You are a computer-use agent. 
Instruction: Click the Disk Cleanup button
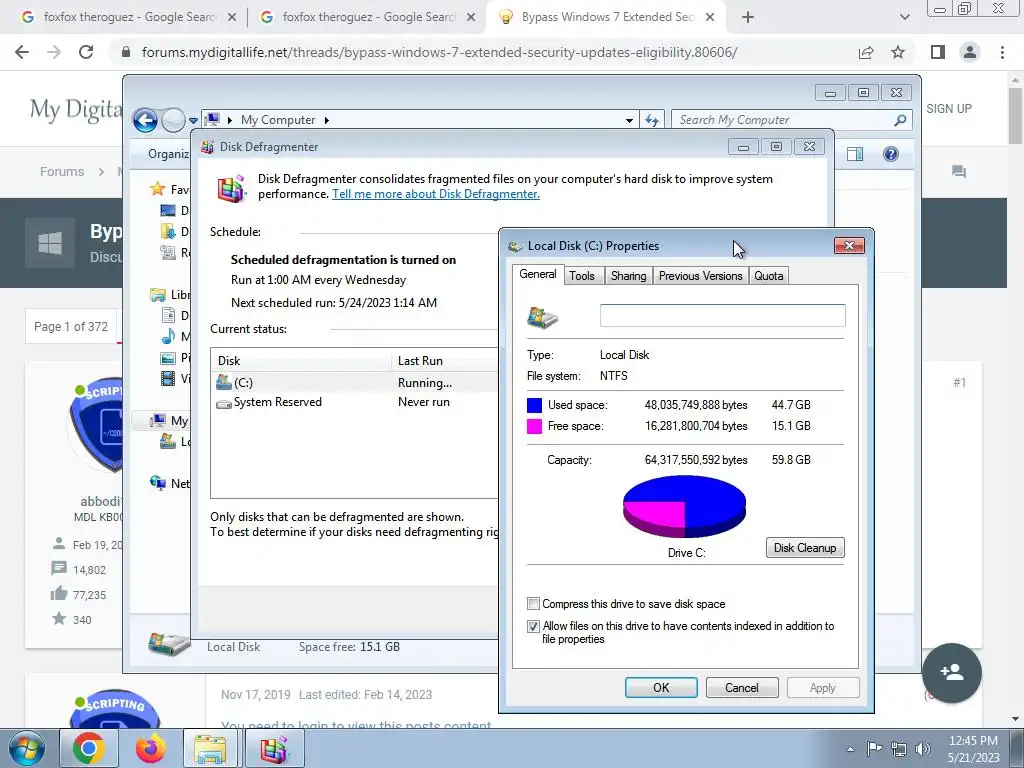click(805, 547)
